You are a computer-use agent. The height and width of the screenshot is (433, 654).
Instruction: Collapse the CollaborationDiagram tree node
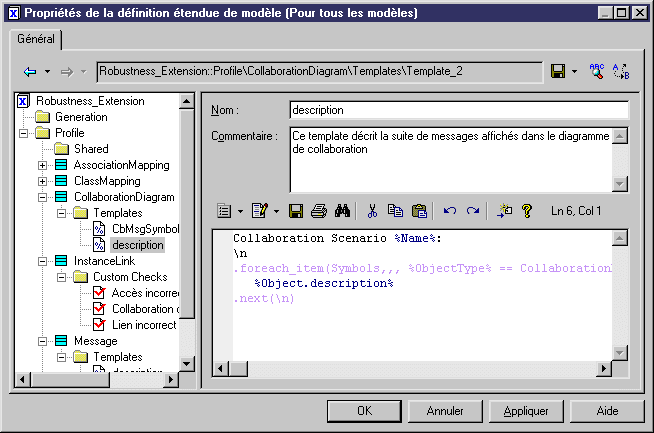coord(43,197)
